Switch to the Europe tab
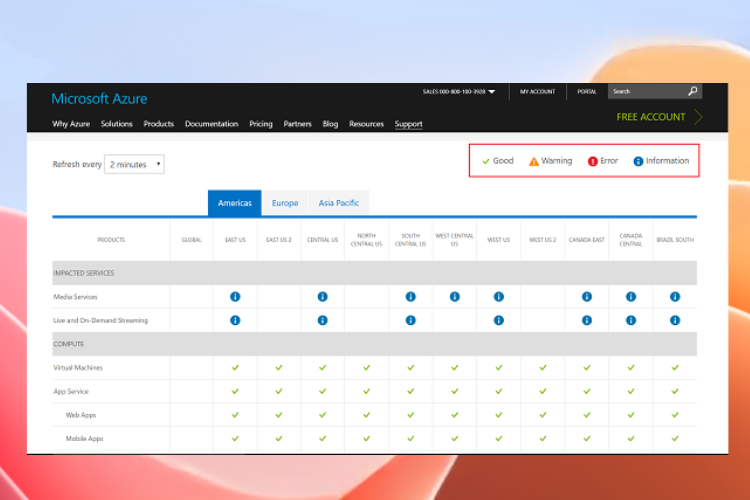This screenshot has height=500, width=750. (285, 203)
